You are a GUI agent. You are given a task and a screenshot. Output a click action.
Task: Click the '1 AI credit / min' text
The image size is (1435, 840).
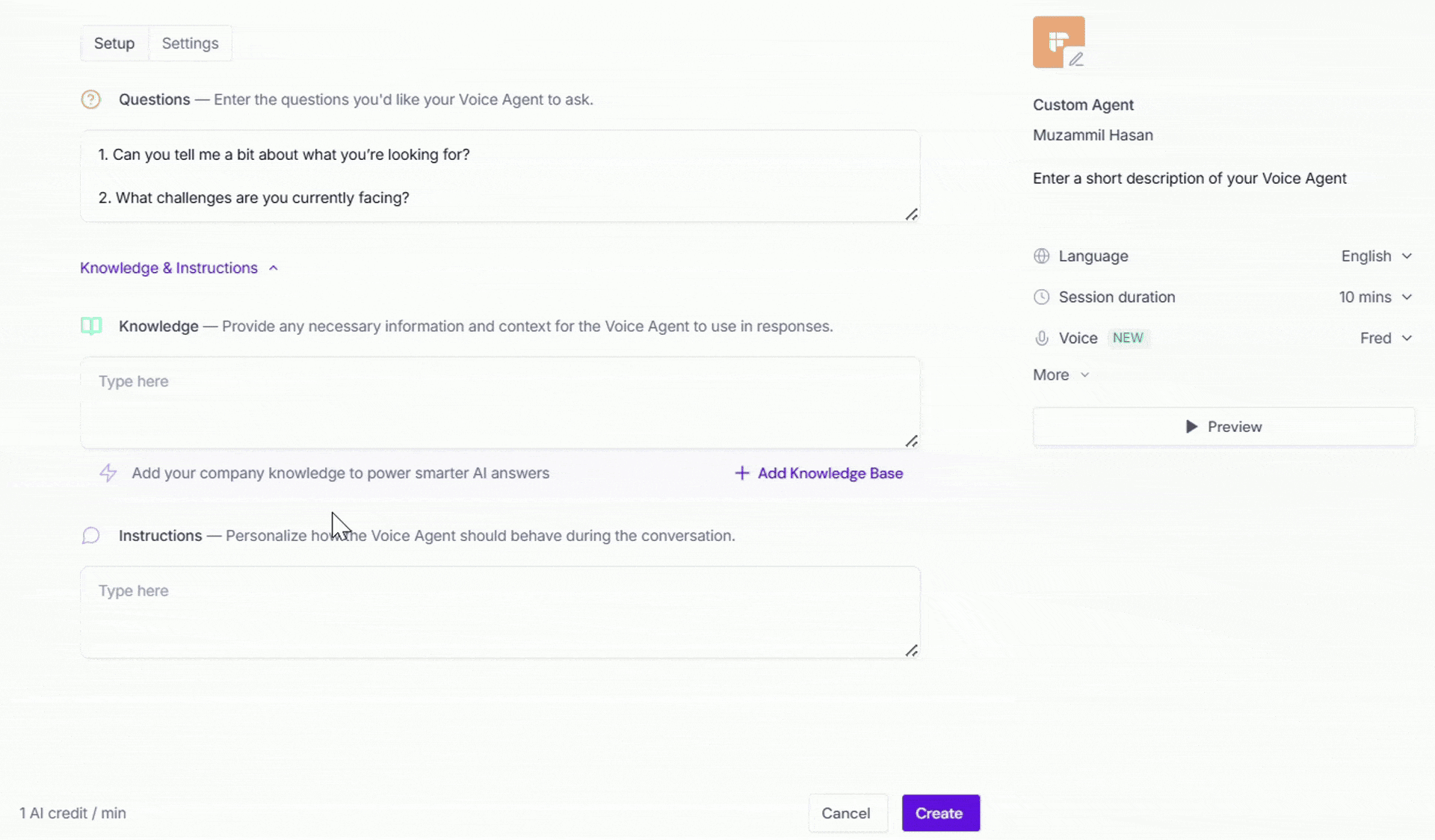pos(72,813)
